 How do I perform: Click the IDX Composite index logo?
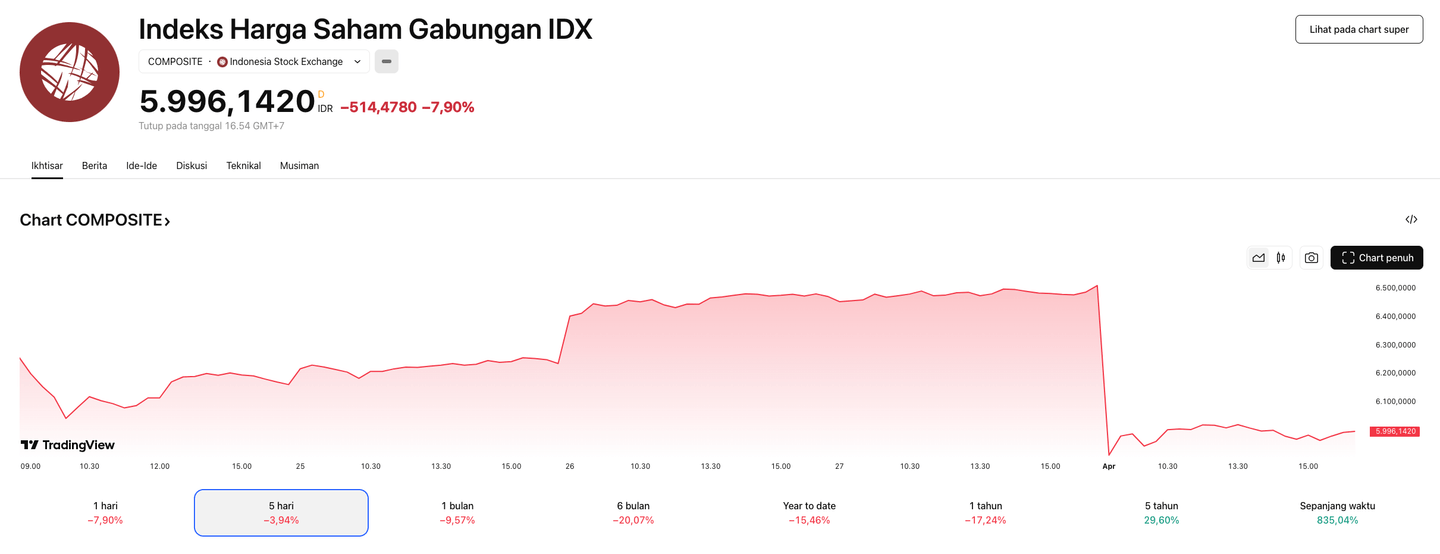(x=70, y=72)
